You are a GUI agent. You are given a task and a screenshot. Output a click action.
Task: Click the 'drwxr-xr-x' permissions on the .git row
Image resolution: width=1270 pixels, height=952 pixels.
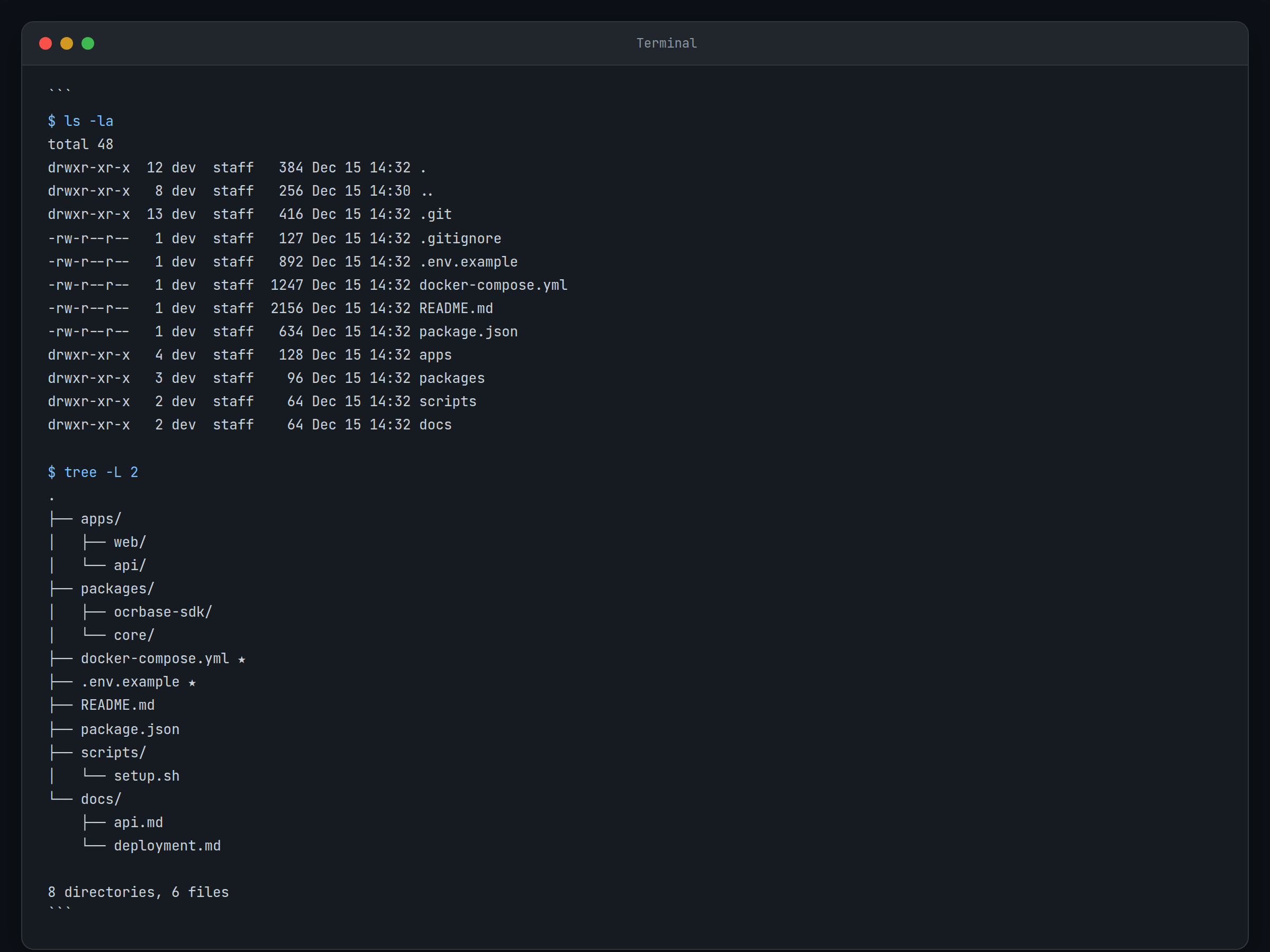click(x=89, y=215)
